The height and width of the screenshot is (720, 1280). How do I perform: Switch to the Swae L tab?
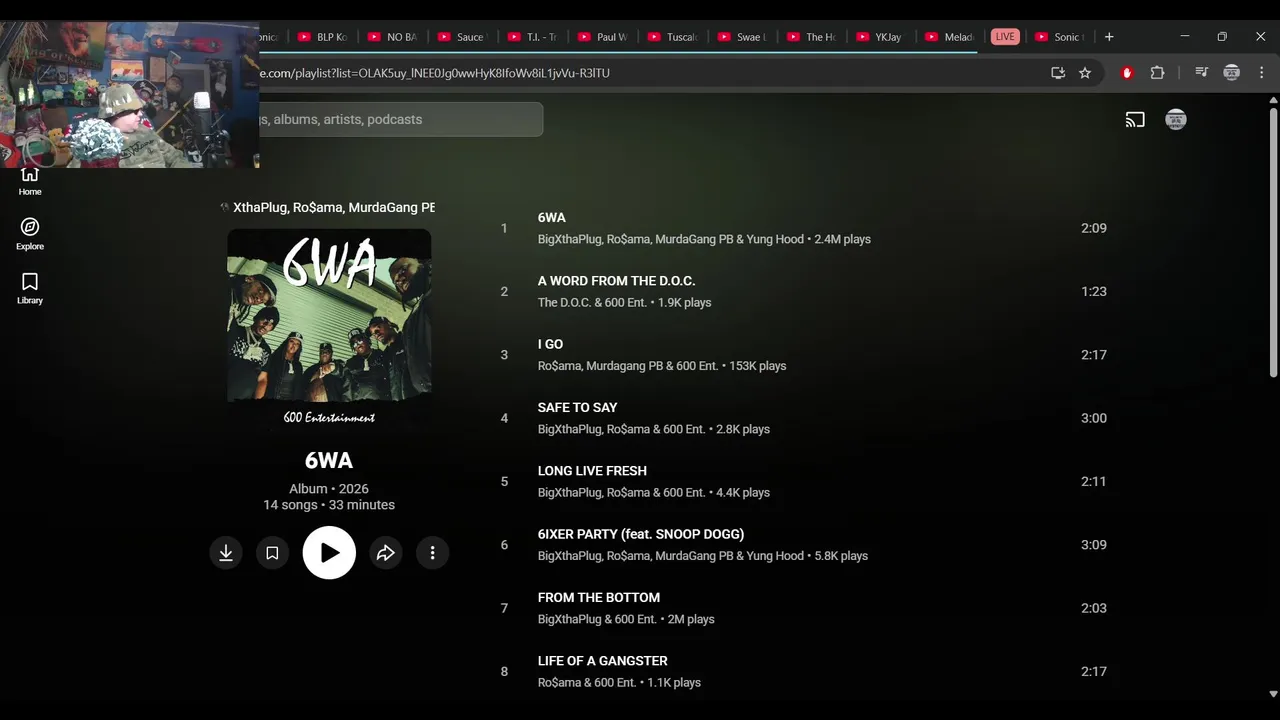pyautogui.click(x=742, y=37)
